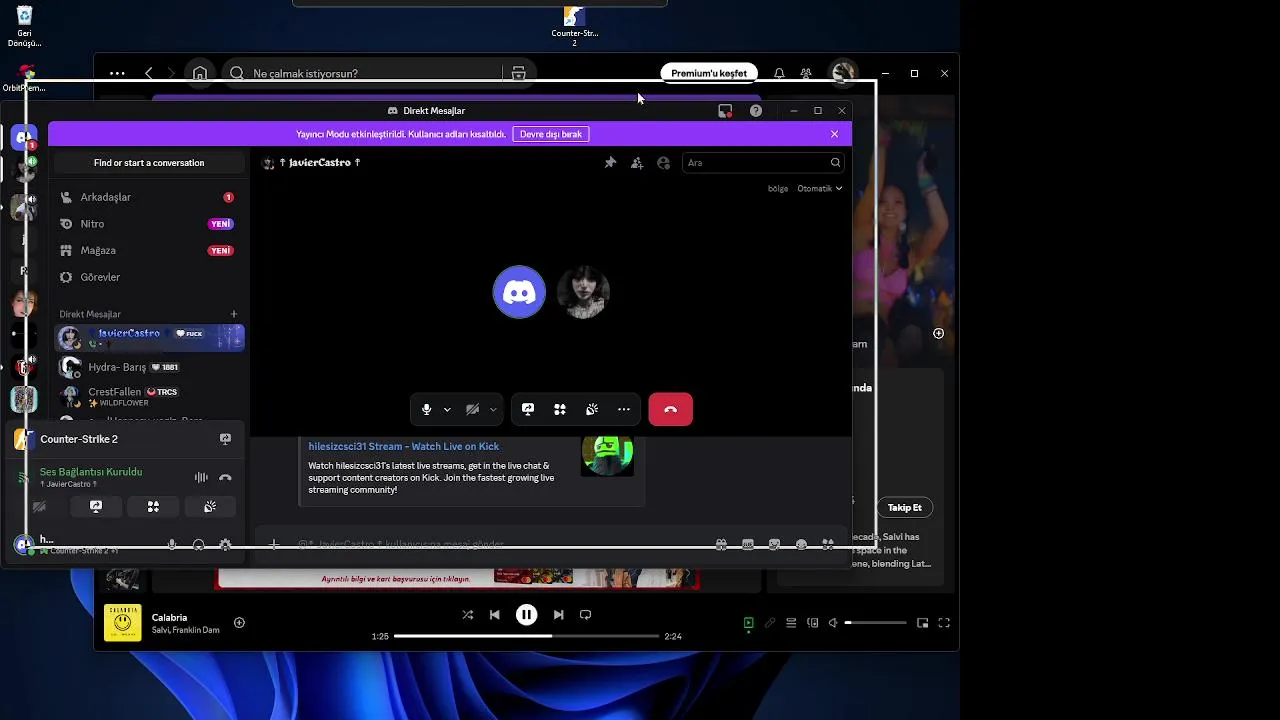Open Spotify notifications bell icon
Viewport: 1280px width, 720px height.
(x=779, y=73)
